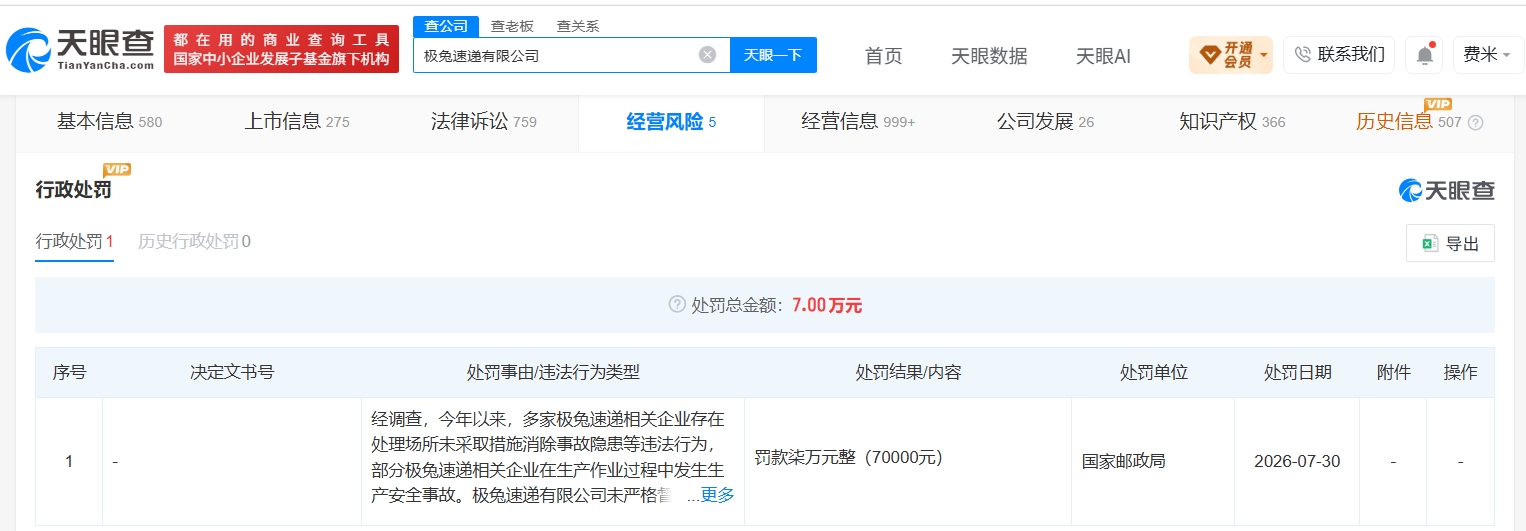The width and height of the screenshot is (1526, 531).
Task: Open the 费米 user account dropdown
Action: tap(1488, 55)
